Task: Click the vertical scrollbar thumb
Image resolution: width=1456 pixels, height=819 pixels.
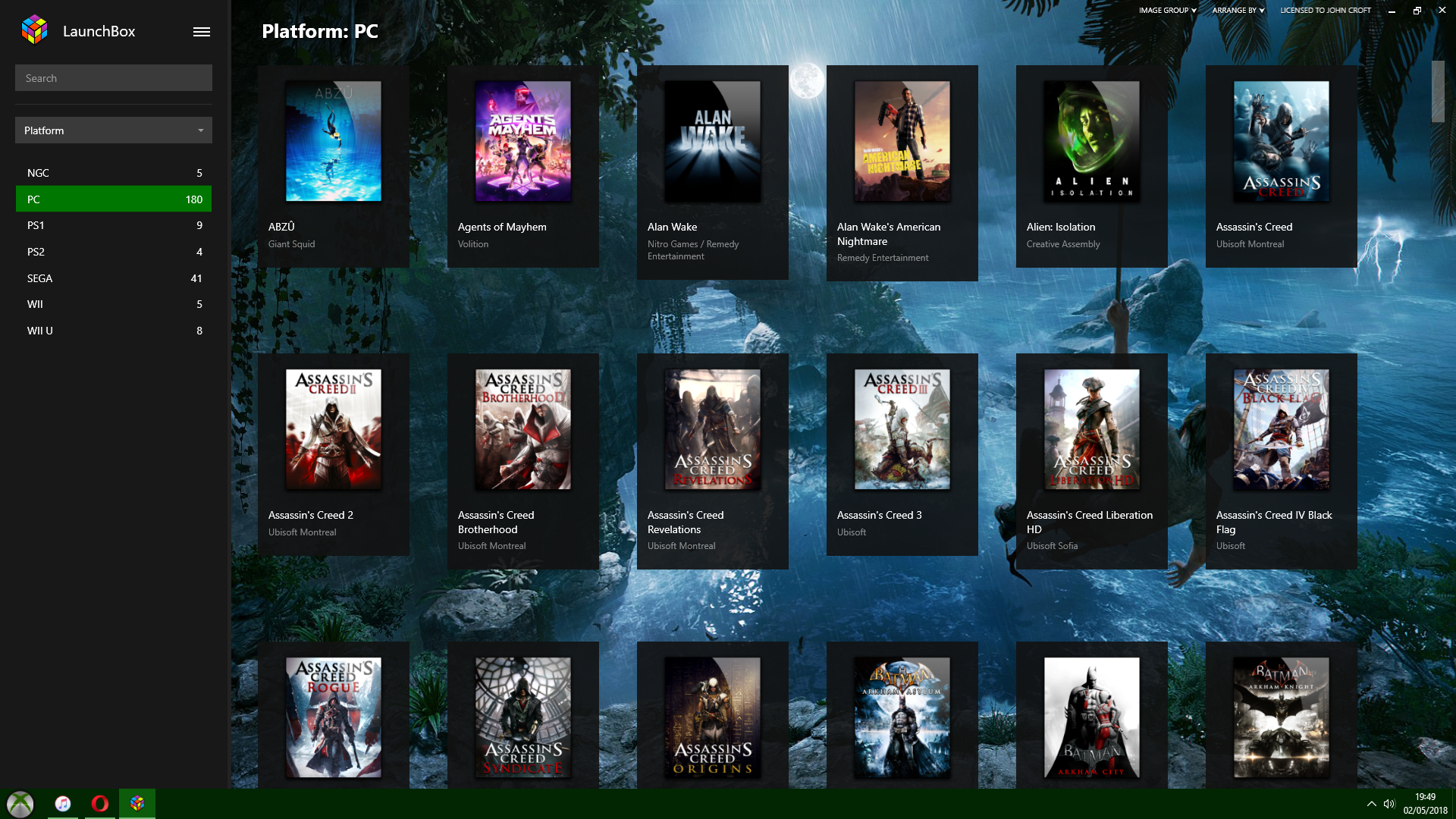Action: click(1438, 91)
